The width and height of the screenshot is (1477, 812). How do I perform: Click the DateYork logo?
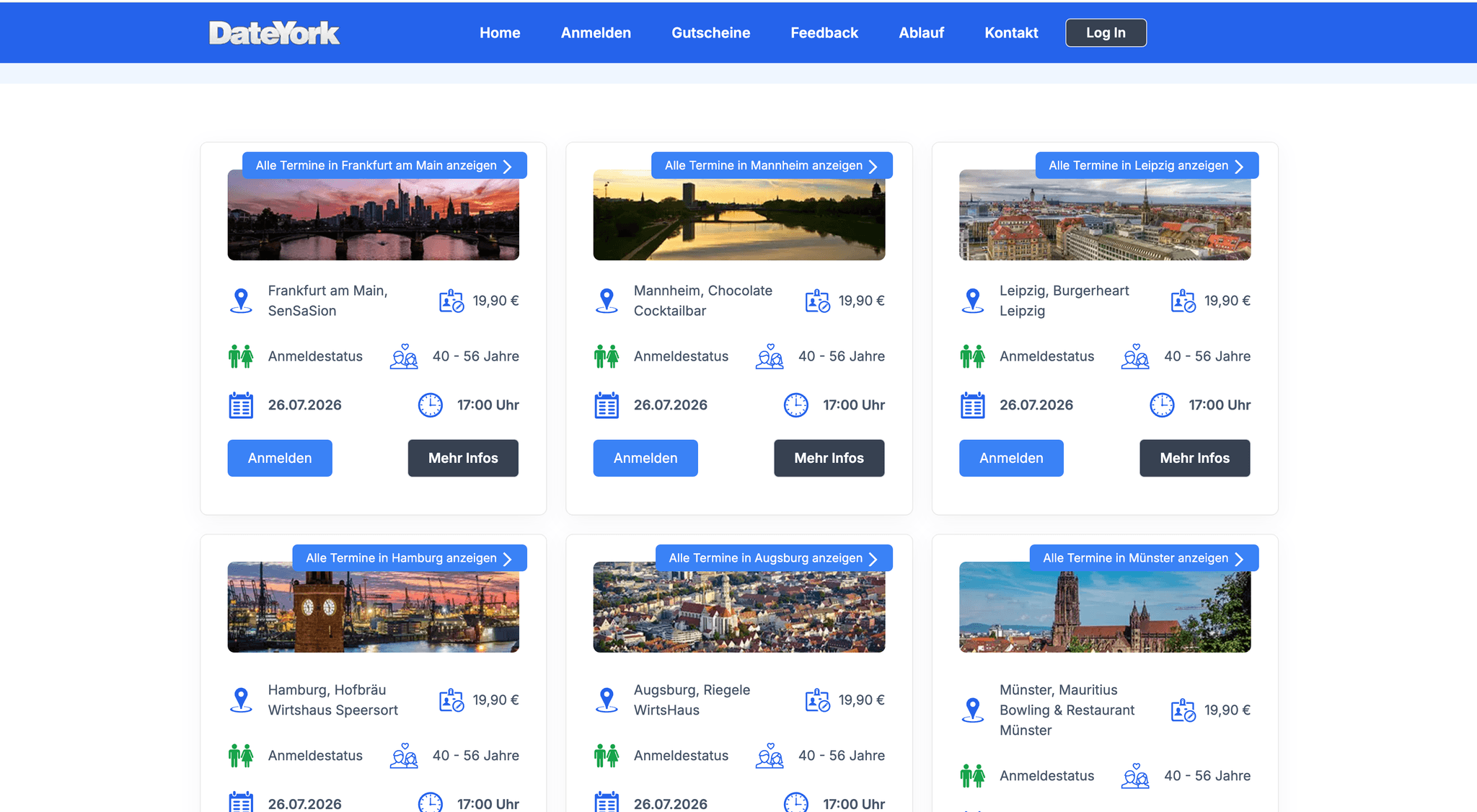[x=274, y=33]
